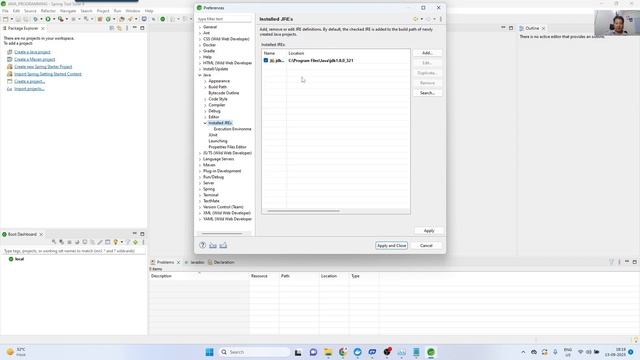640x360 pixels.
Task: Select the Code Style tree item
Action: click(x=218, y=99)
